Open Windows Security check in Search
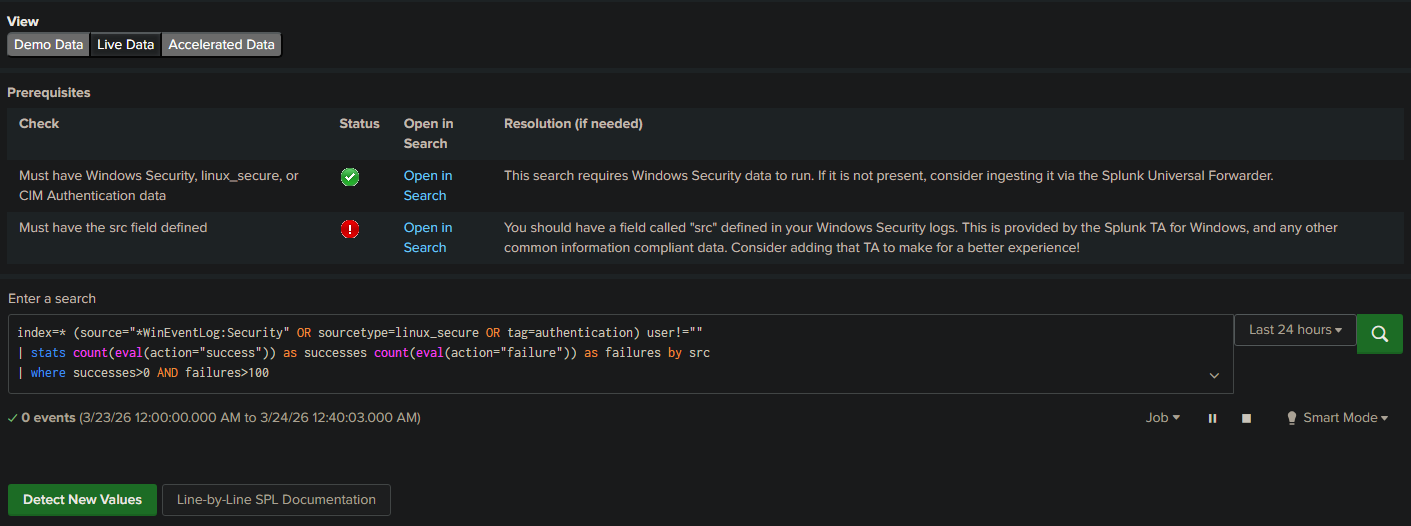The width and height of the screenshot is (1411, 526). pyautogui.click(x=427, y=185)
